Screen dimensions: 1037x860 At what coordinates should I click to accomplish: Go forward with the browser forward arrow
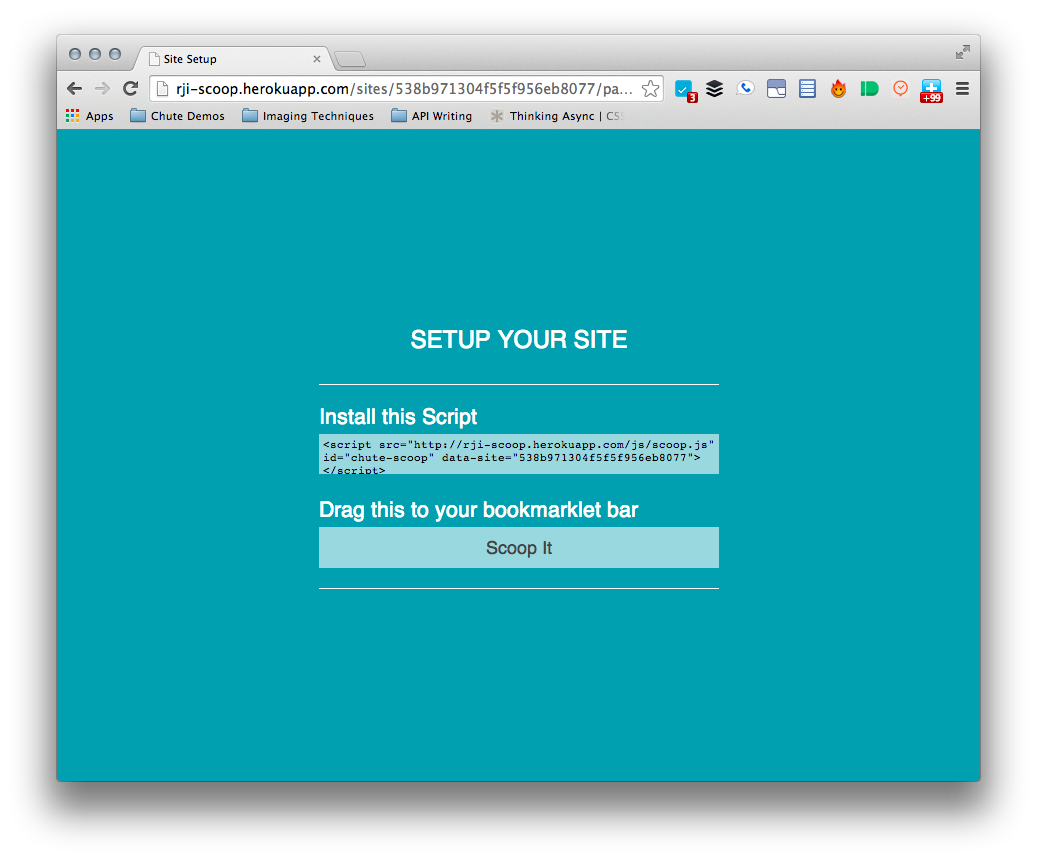103,89
